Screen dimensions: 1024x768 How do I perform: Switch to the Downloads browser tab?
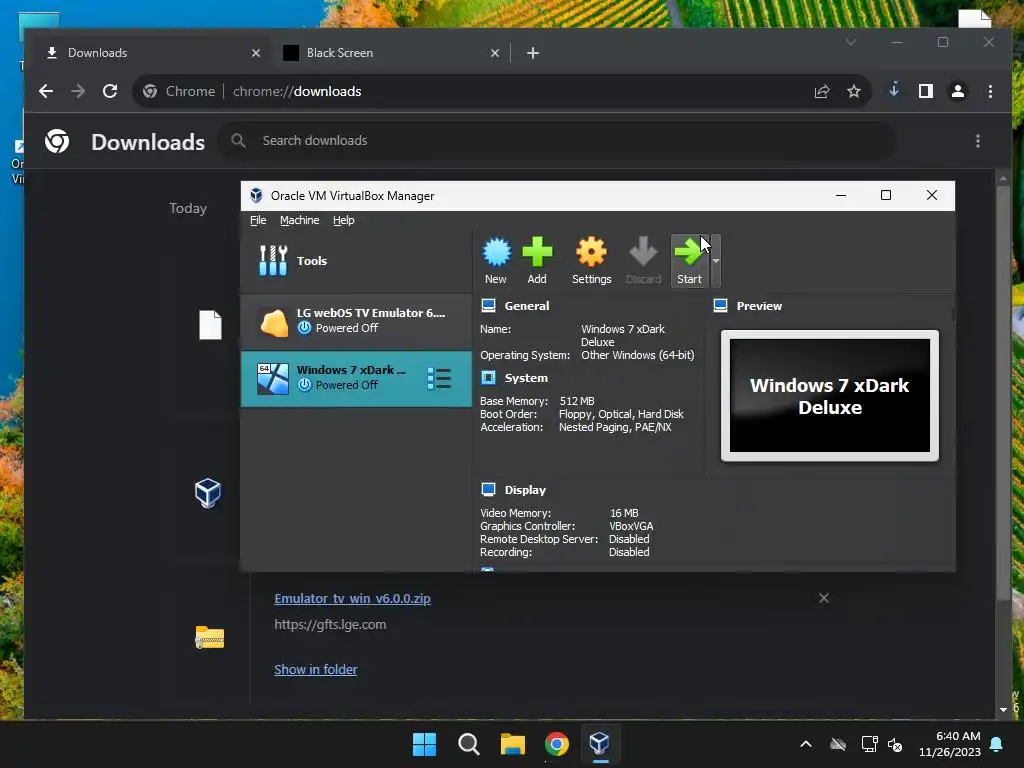coord(152,53)
